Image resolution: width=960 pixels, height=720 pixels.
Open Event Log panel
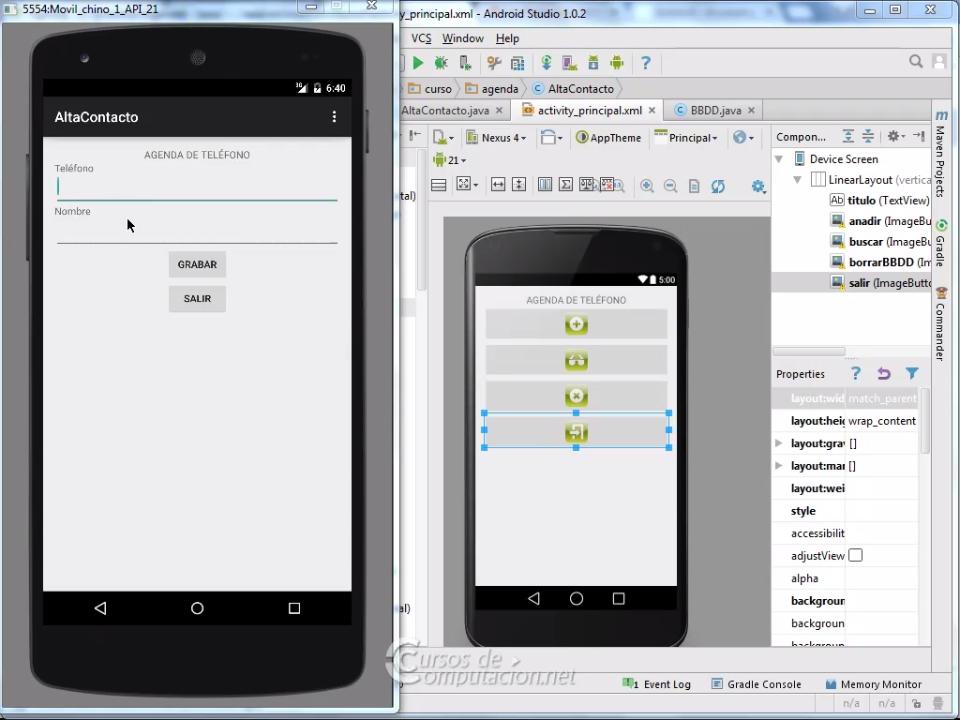click(657, 684)
